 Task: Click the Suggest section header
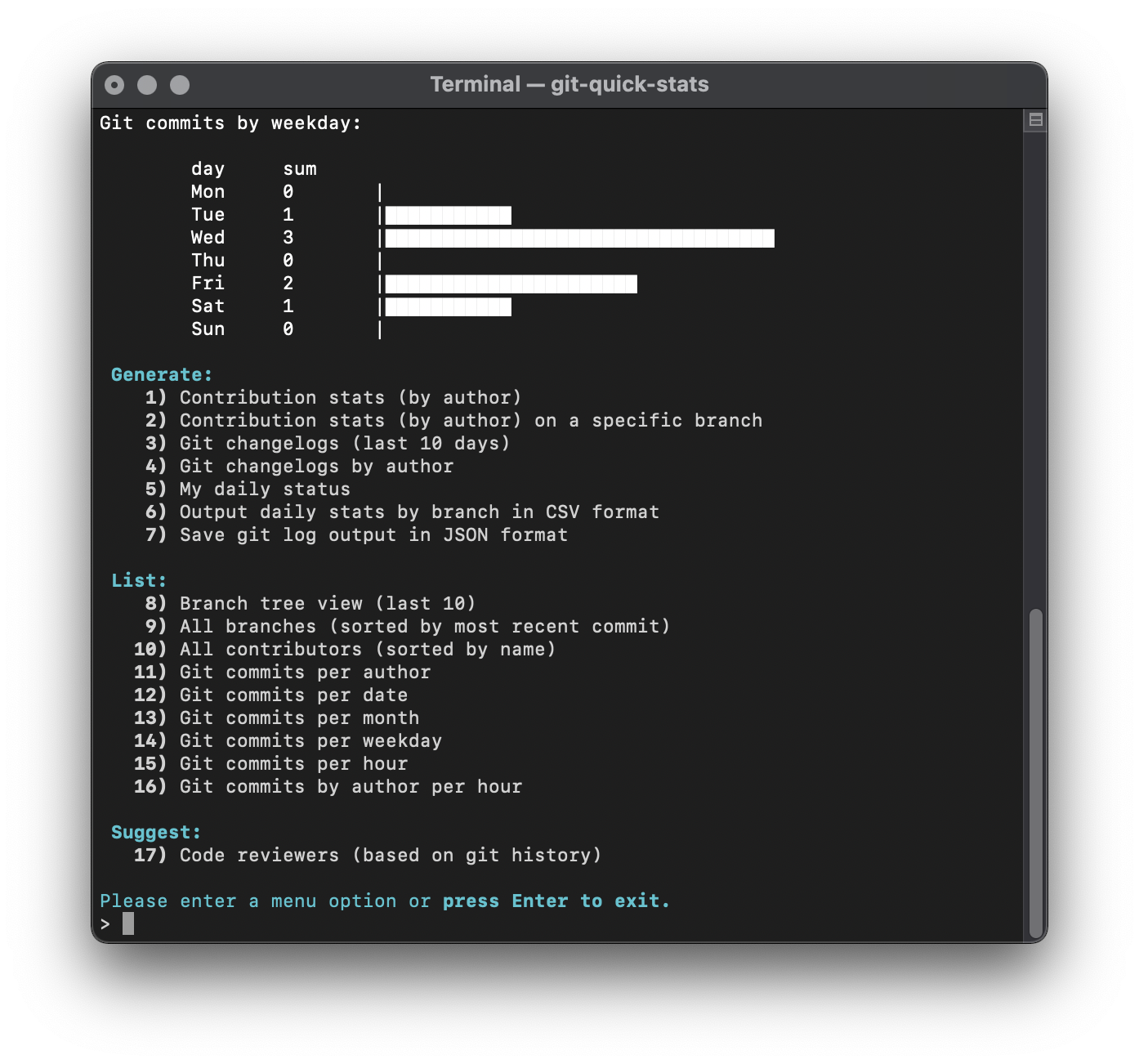coord(155,831)
